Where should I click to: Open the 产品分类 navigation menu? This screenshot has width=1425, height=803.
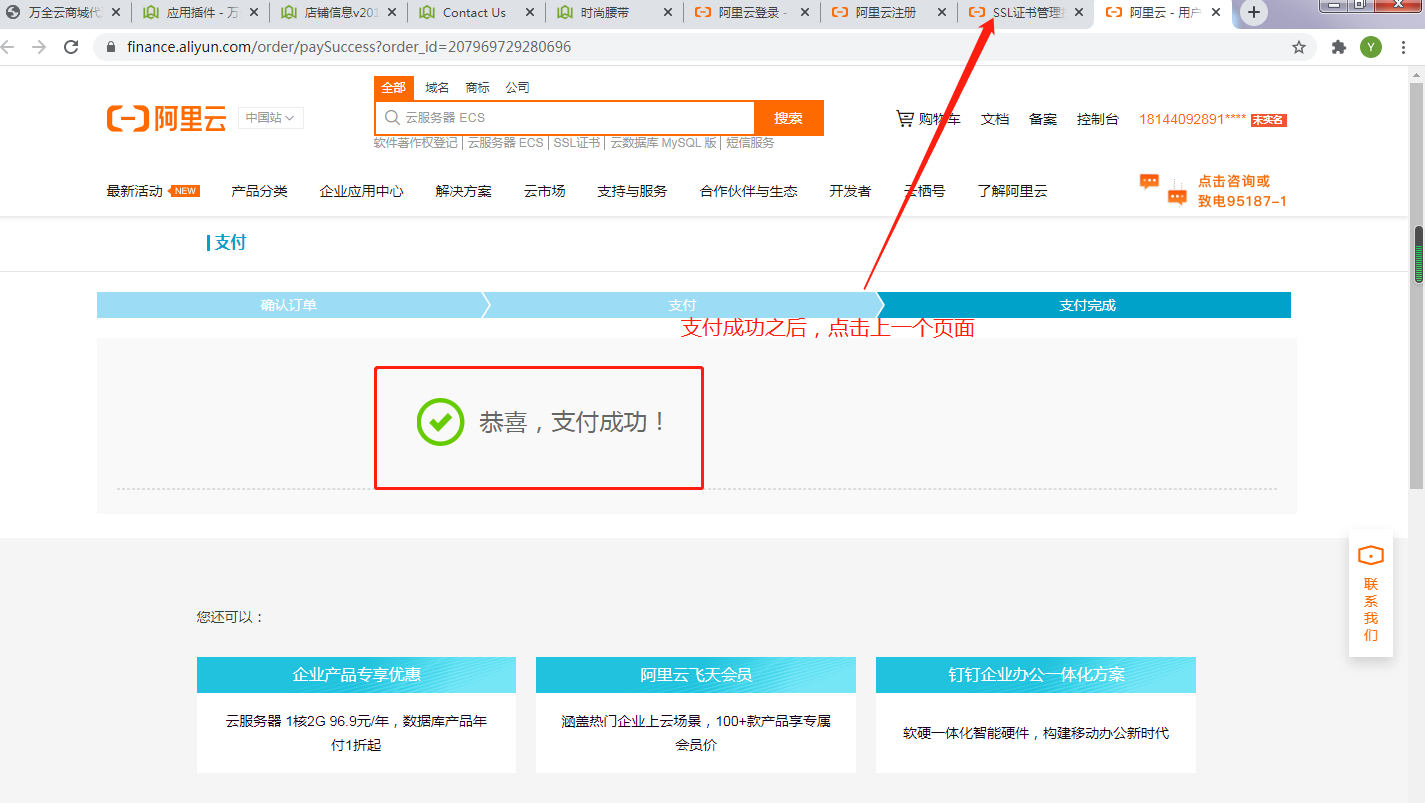[x=259, y=191]
